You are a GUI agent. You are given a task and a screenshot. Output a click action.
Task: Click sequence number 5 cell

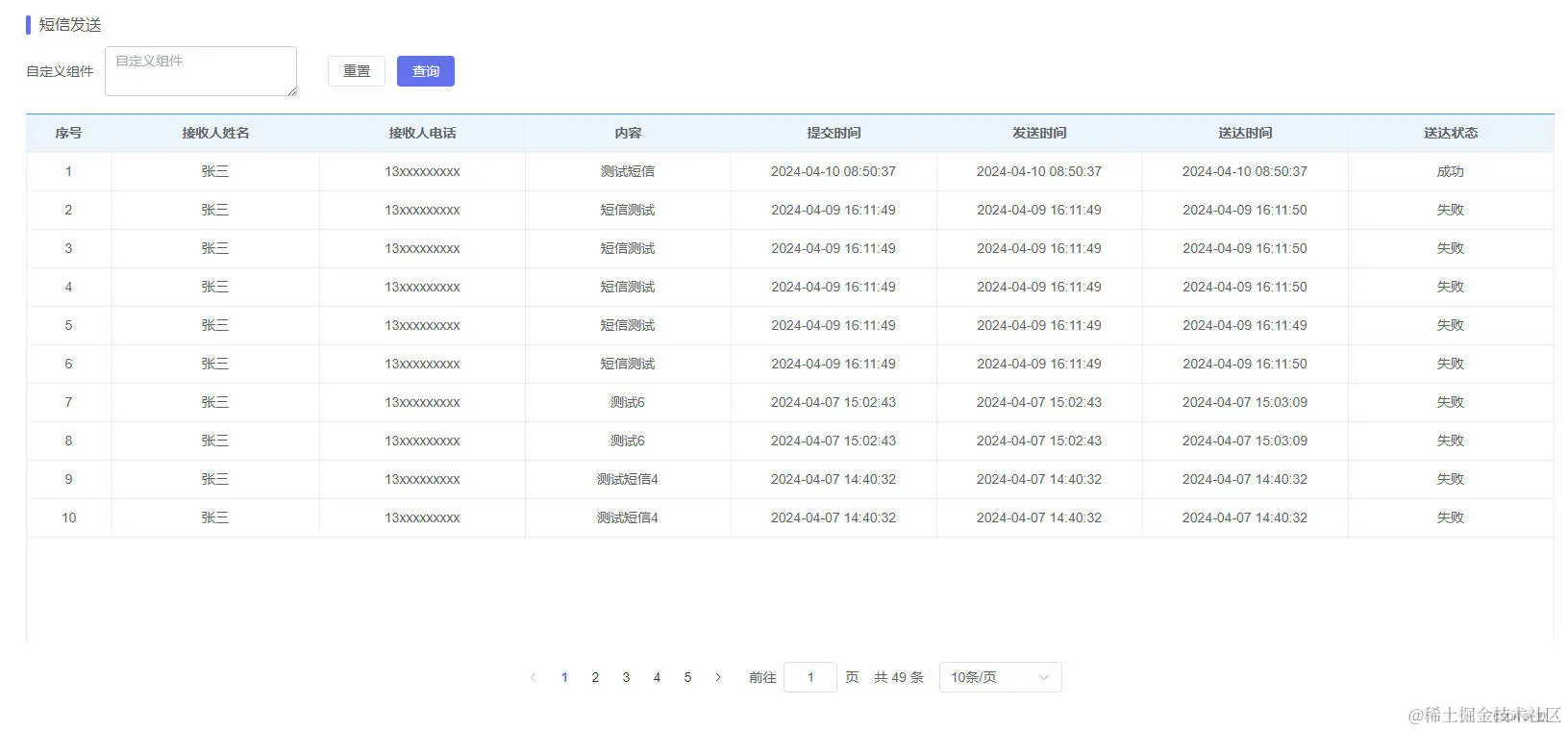pyautogui.click(x=68, y=325)
